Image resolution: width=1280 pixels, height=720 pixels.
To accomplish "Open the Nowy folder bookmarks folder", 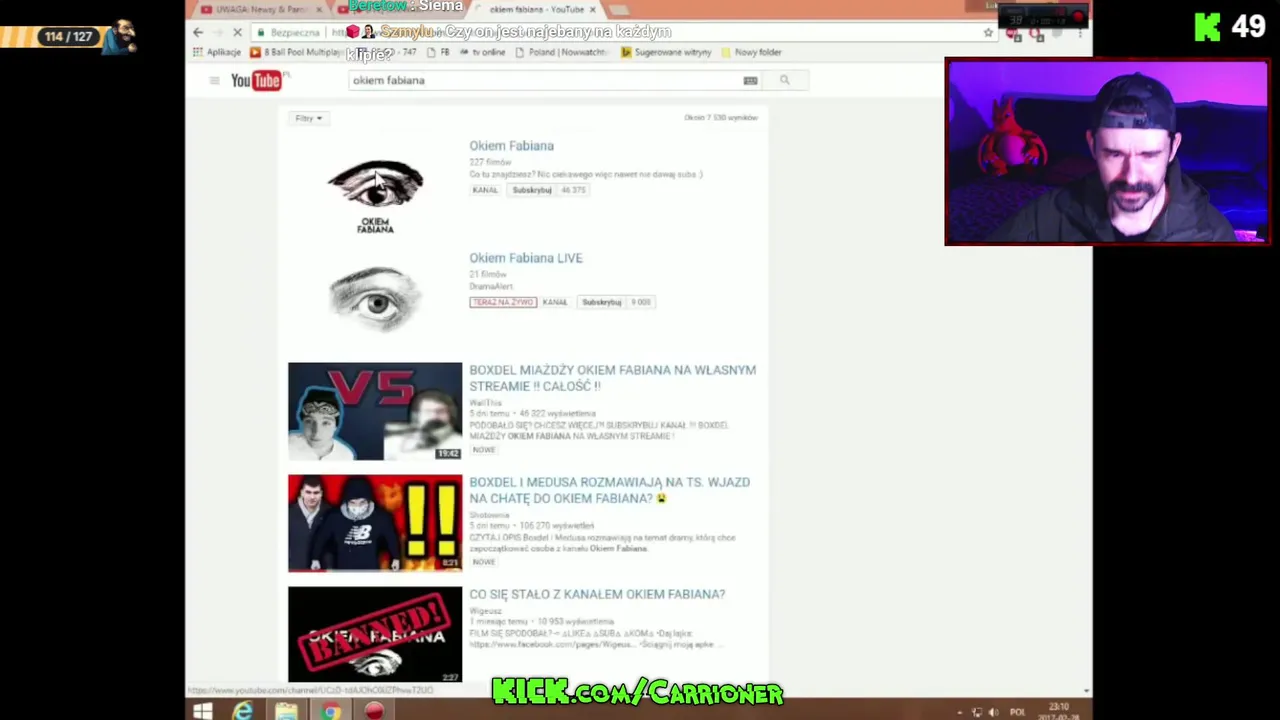I will (751, 52).
